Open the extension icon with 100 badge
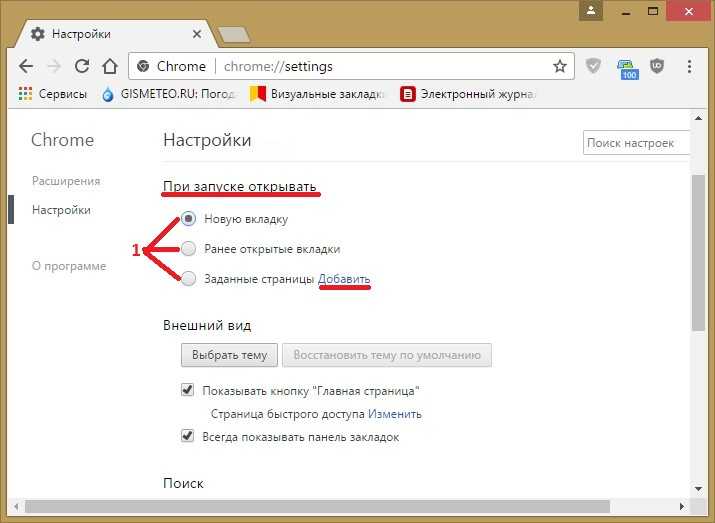 [628, 68]
